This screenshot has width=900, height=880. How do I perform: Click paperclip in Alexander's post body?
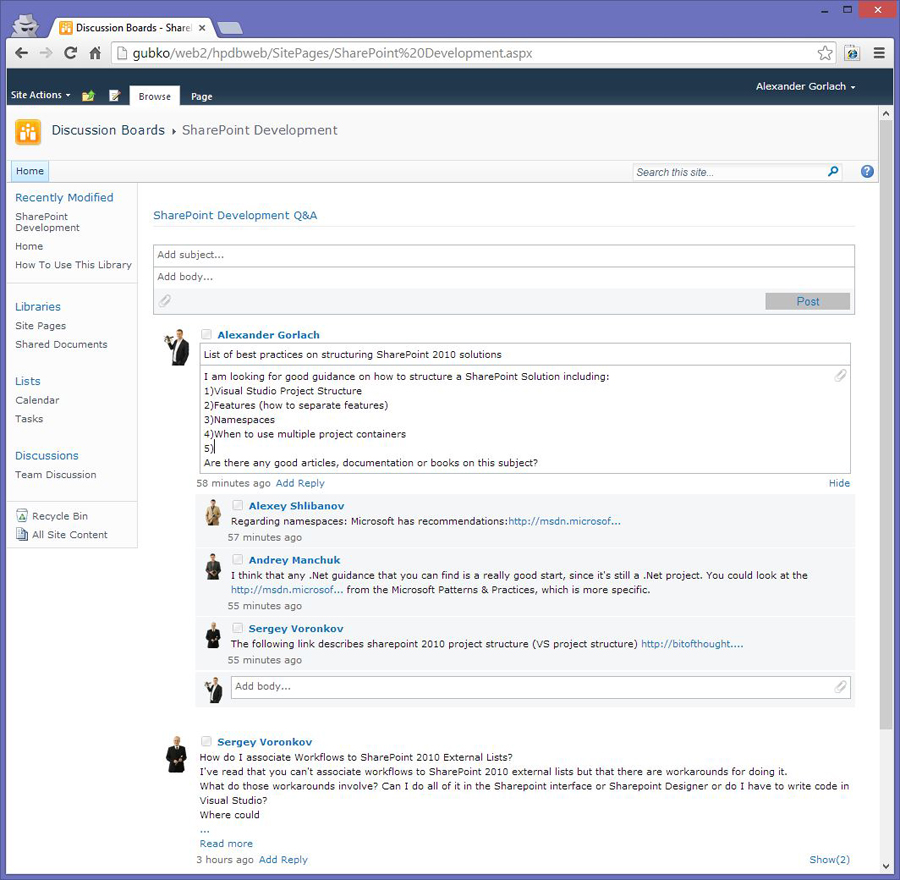pos(840,376)
